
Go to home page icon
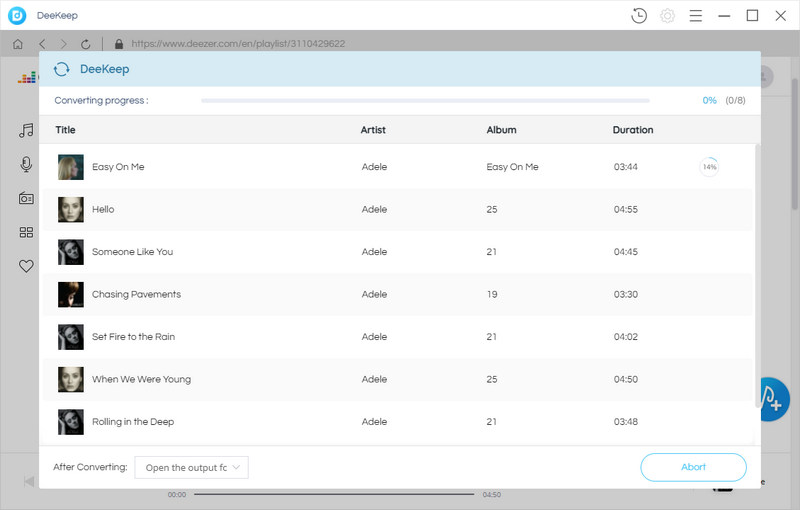(18, 44)
